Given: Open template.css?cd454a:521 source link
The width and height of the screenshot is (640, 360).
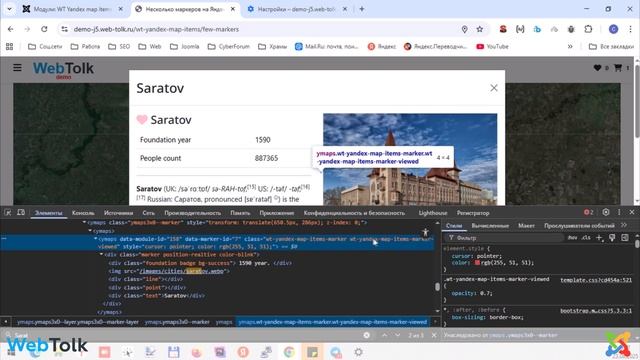Looking at the screenshot, I should click(596, 280).
